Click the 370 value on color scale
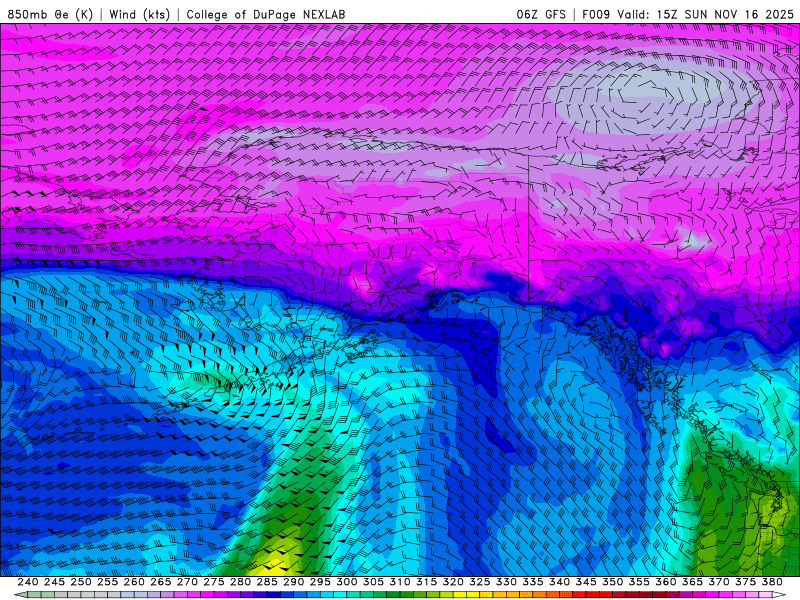 pos(719,582)
